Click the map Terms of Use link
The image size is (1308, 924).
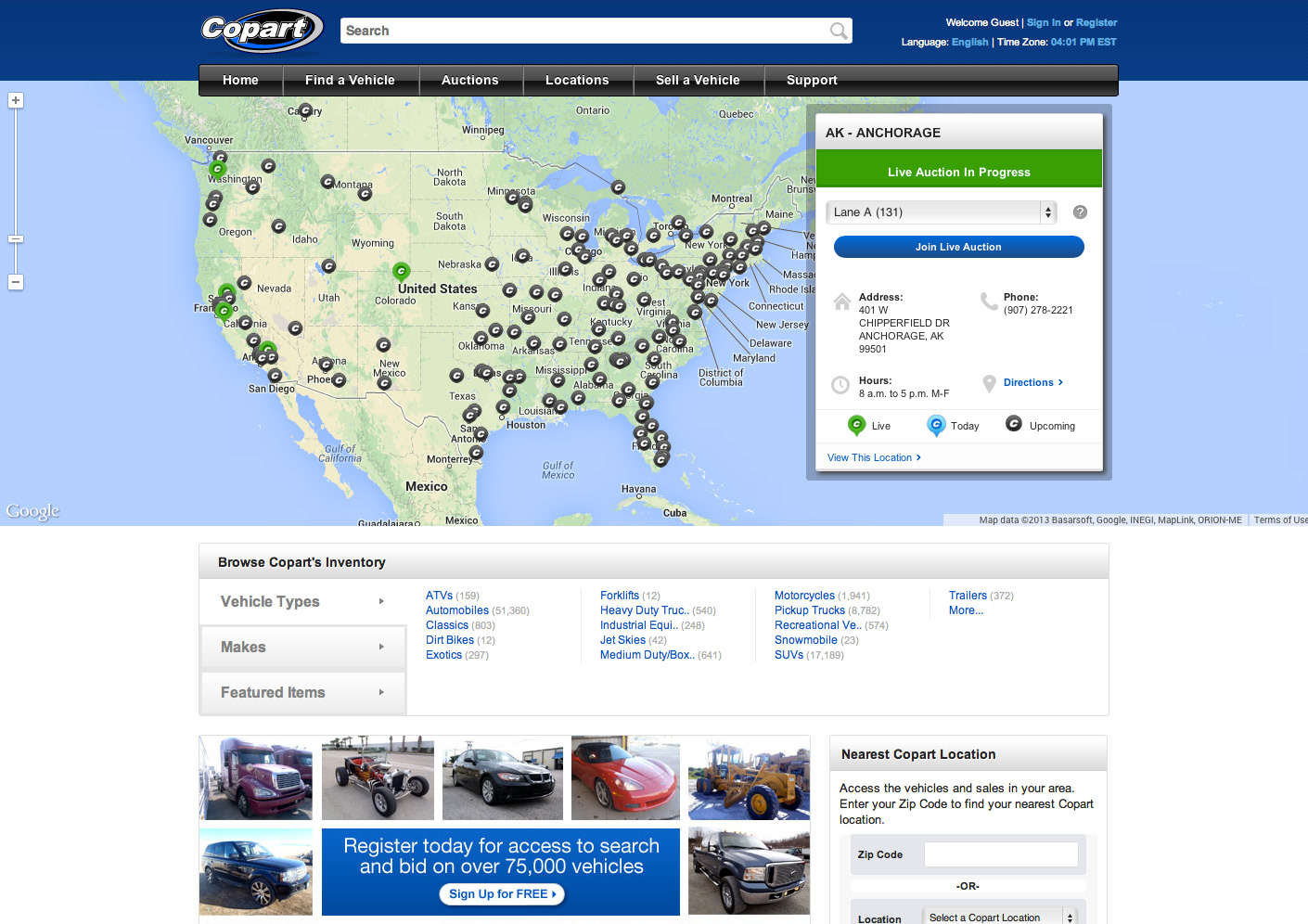point(1280,520)
